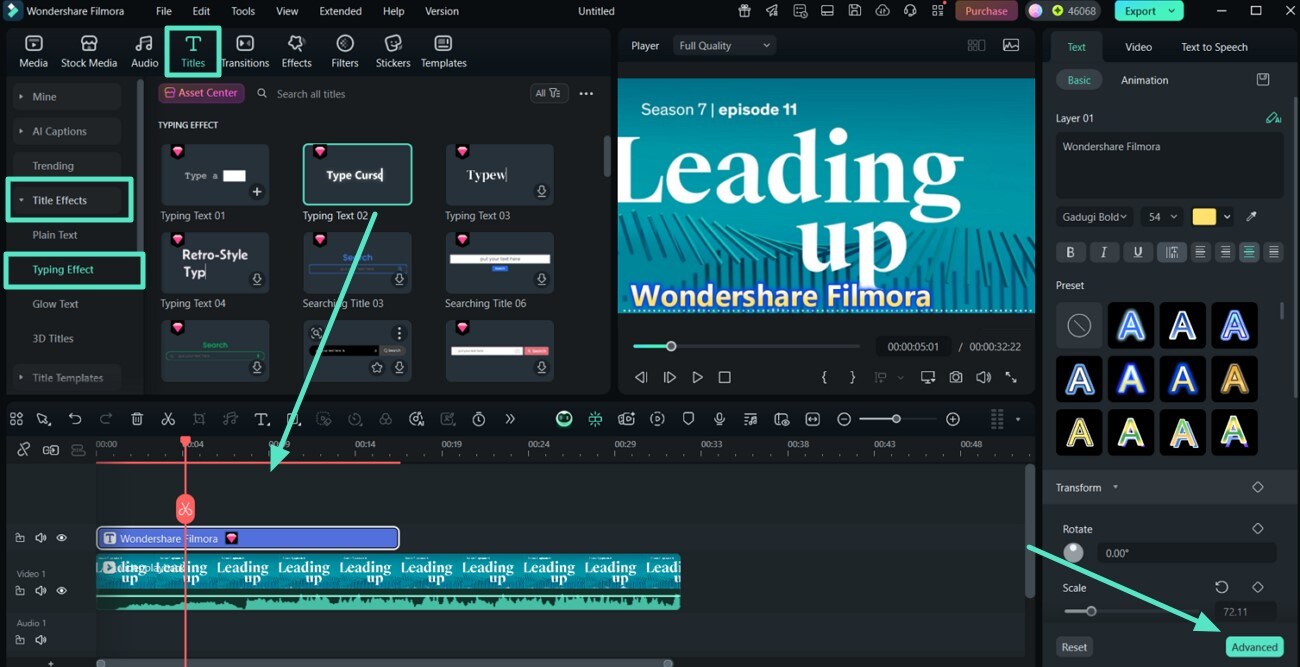1300x667 pixels.
Task: Download Searching Title 06
Action: point(541,280)
